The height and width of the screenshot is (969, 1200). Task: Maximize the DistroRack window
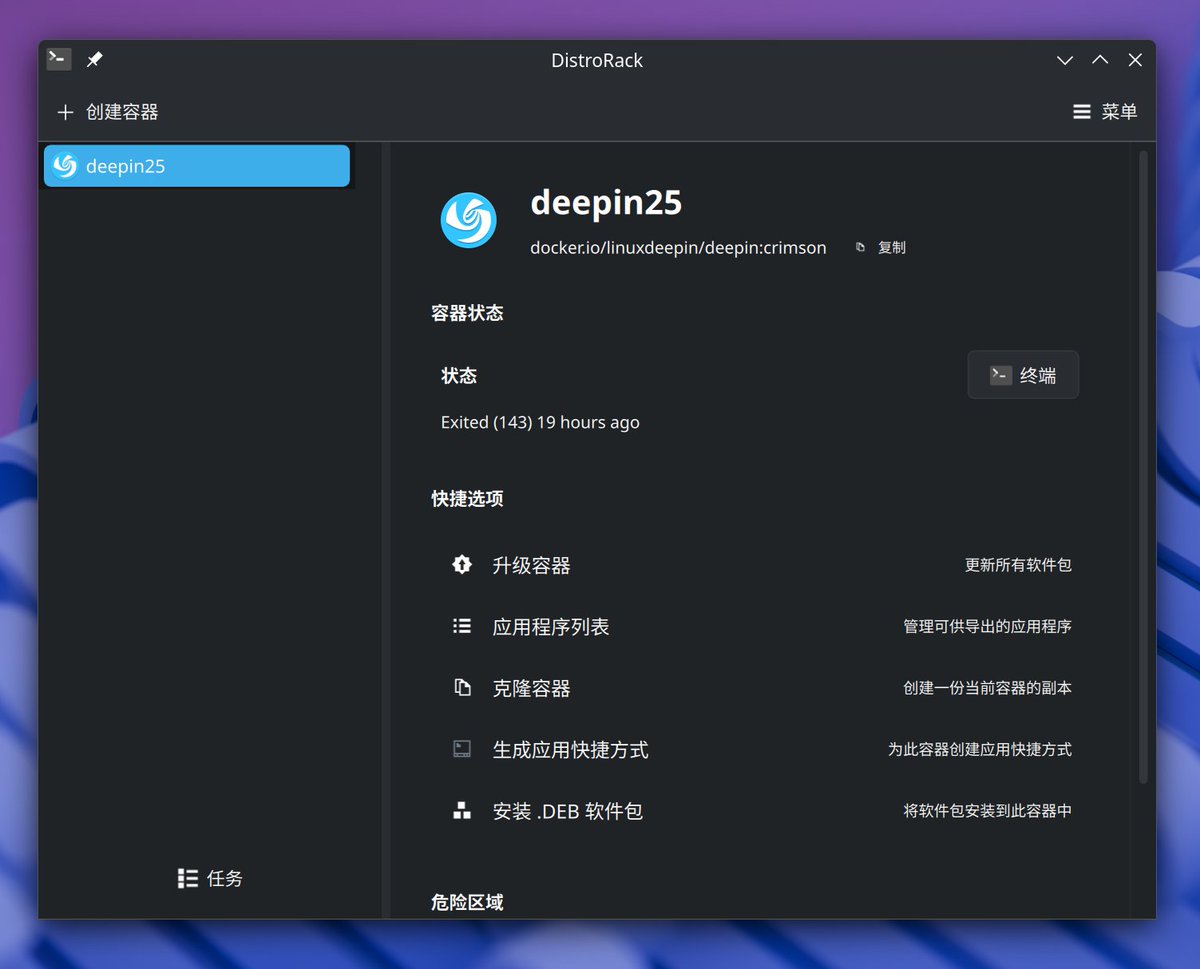click(1100, 60)
